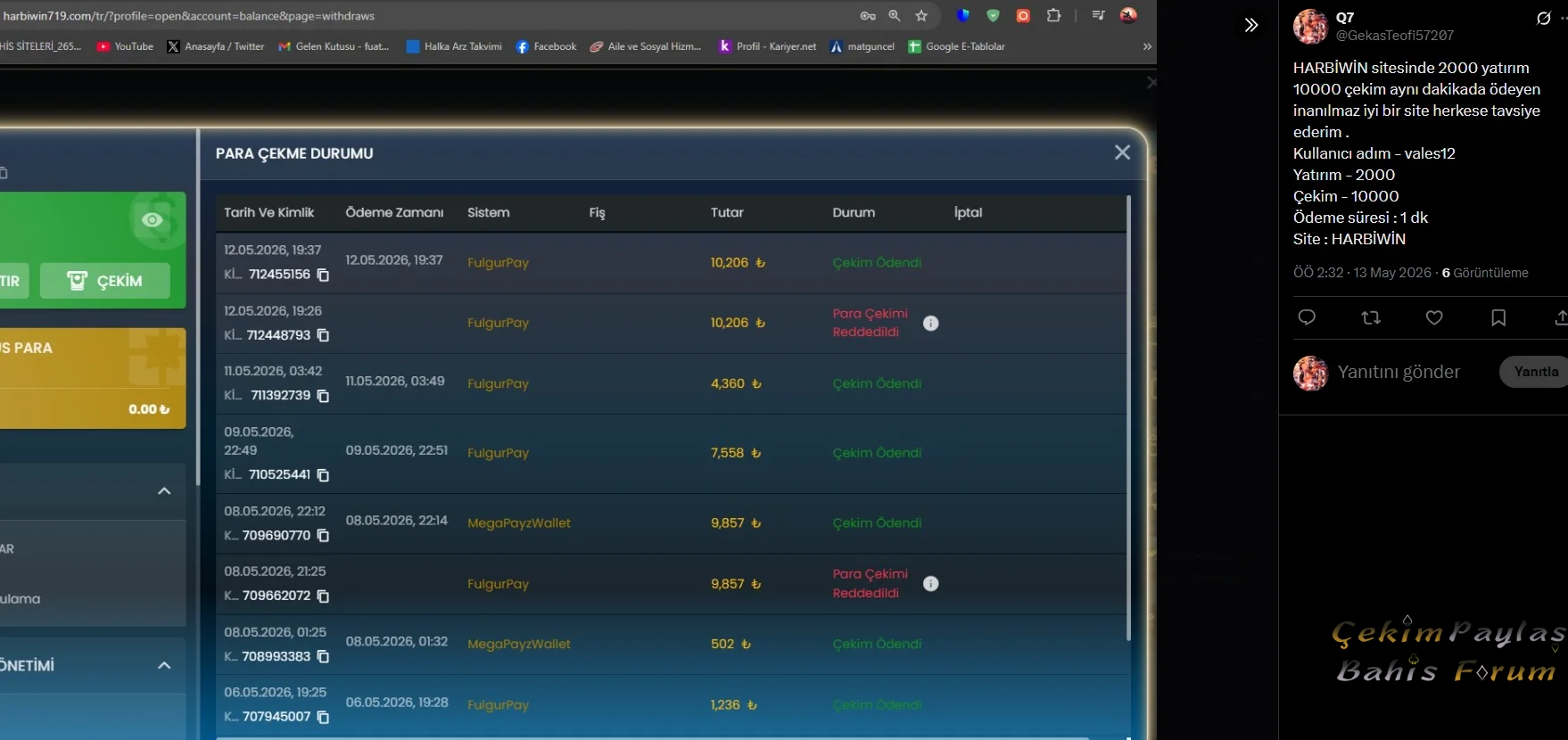This screenshot has width=1568, height=740.
Task: Show more bookmarks overflow chevron
Action: click(1147, 46)
